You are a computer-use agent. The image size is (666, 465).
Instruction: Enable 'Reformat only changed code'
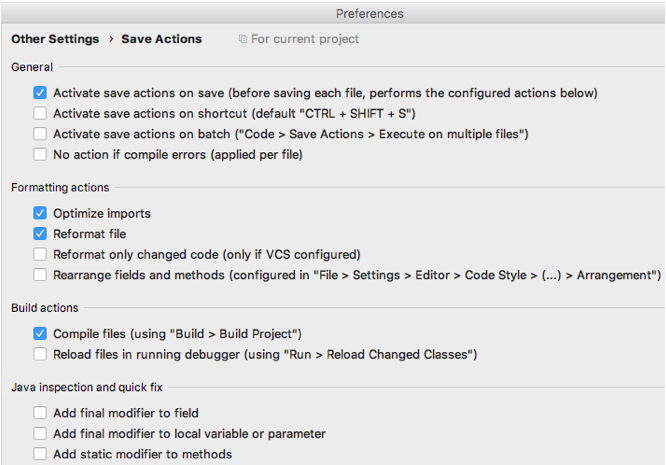tap(40, 254)
